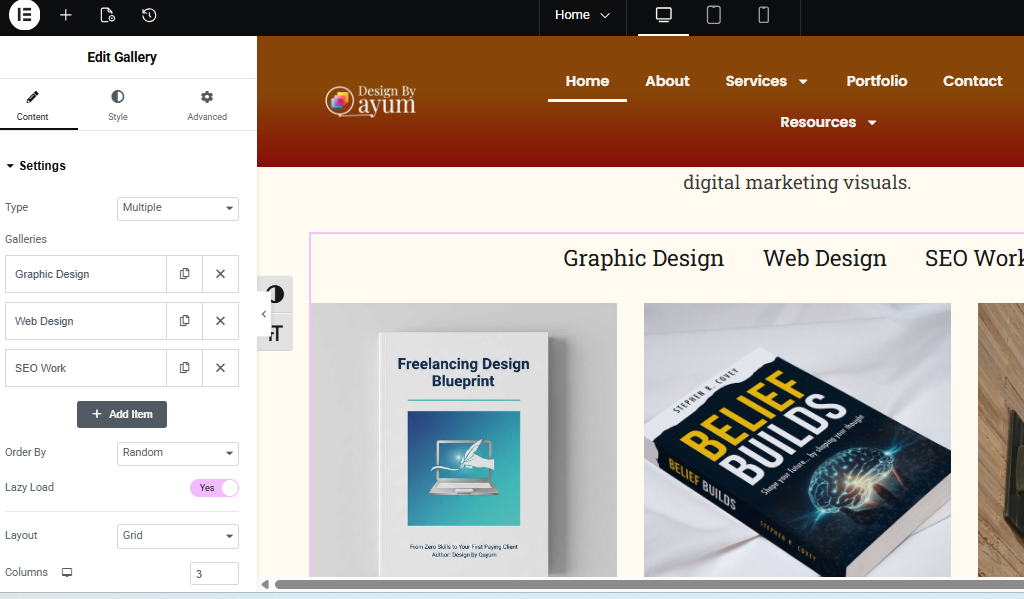Collapse the Settings section
The height and width of the screenshot is (599, 1024).
pos(36,166)
